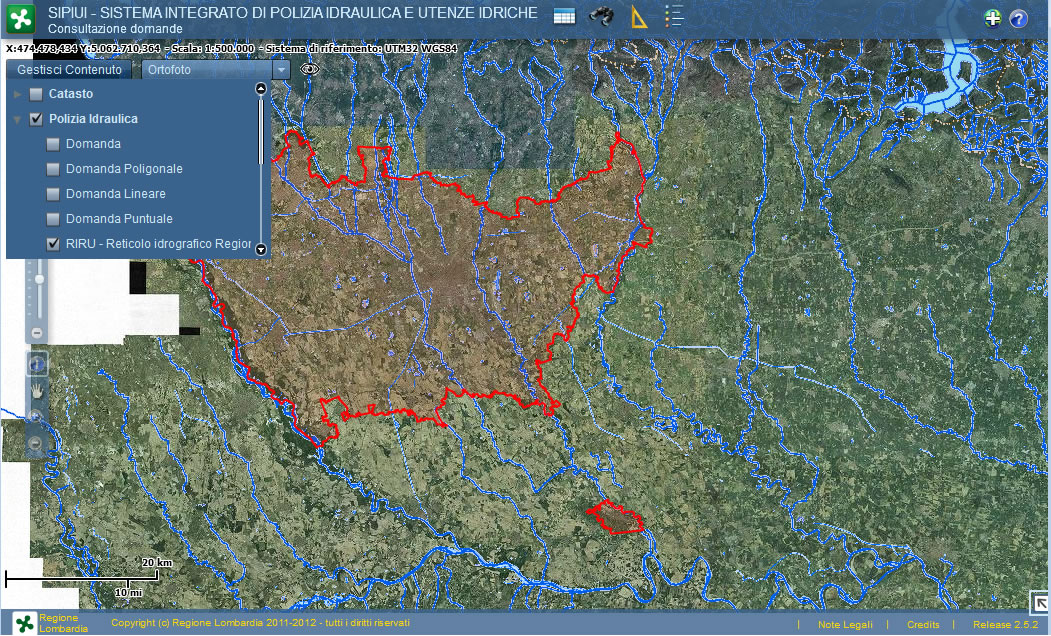The width and height of the screenshot is (1051, 636).
Task: Select the pan hand tool
Action: (x=37, y=390)
